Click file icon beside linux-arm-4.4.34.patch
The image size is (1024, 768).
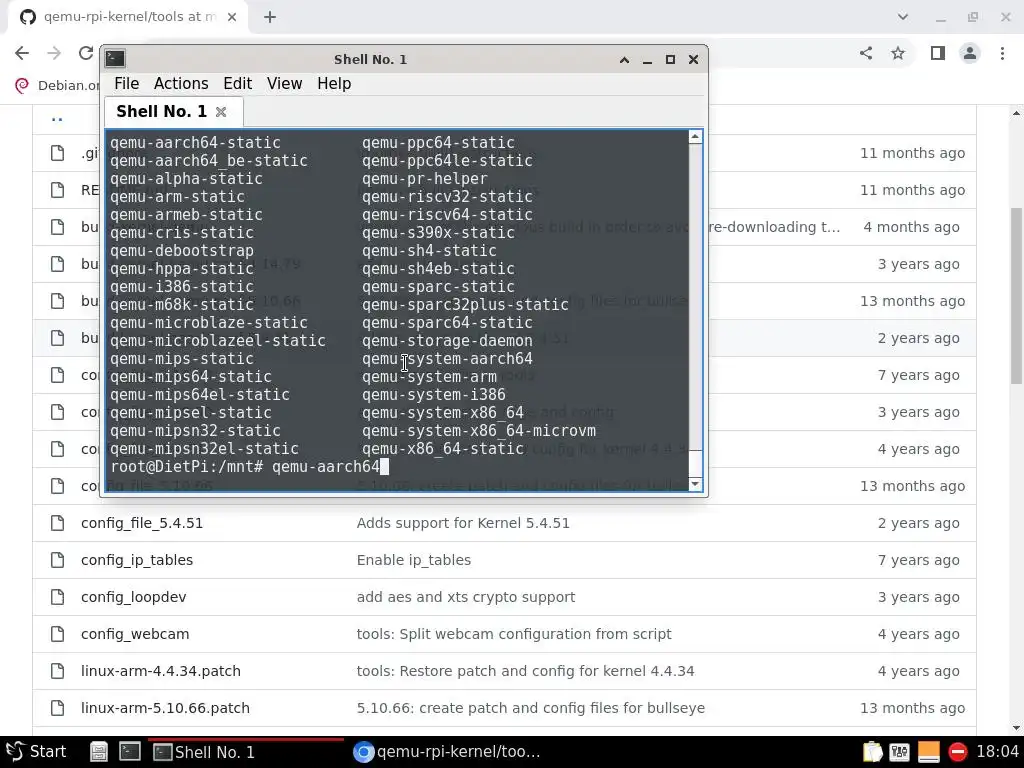57,671
